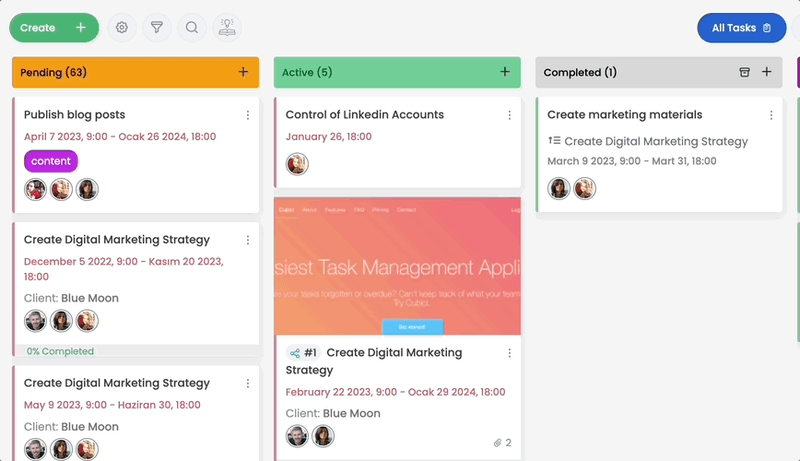Click the date 'January 26, 18:00'
Image resolution: width=800 pixels, height=461 pixels.
(x=329, y=137)
